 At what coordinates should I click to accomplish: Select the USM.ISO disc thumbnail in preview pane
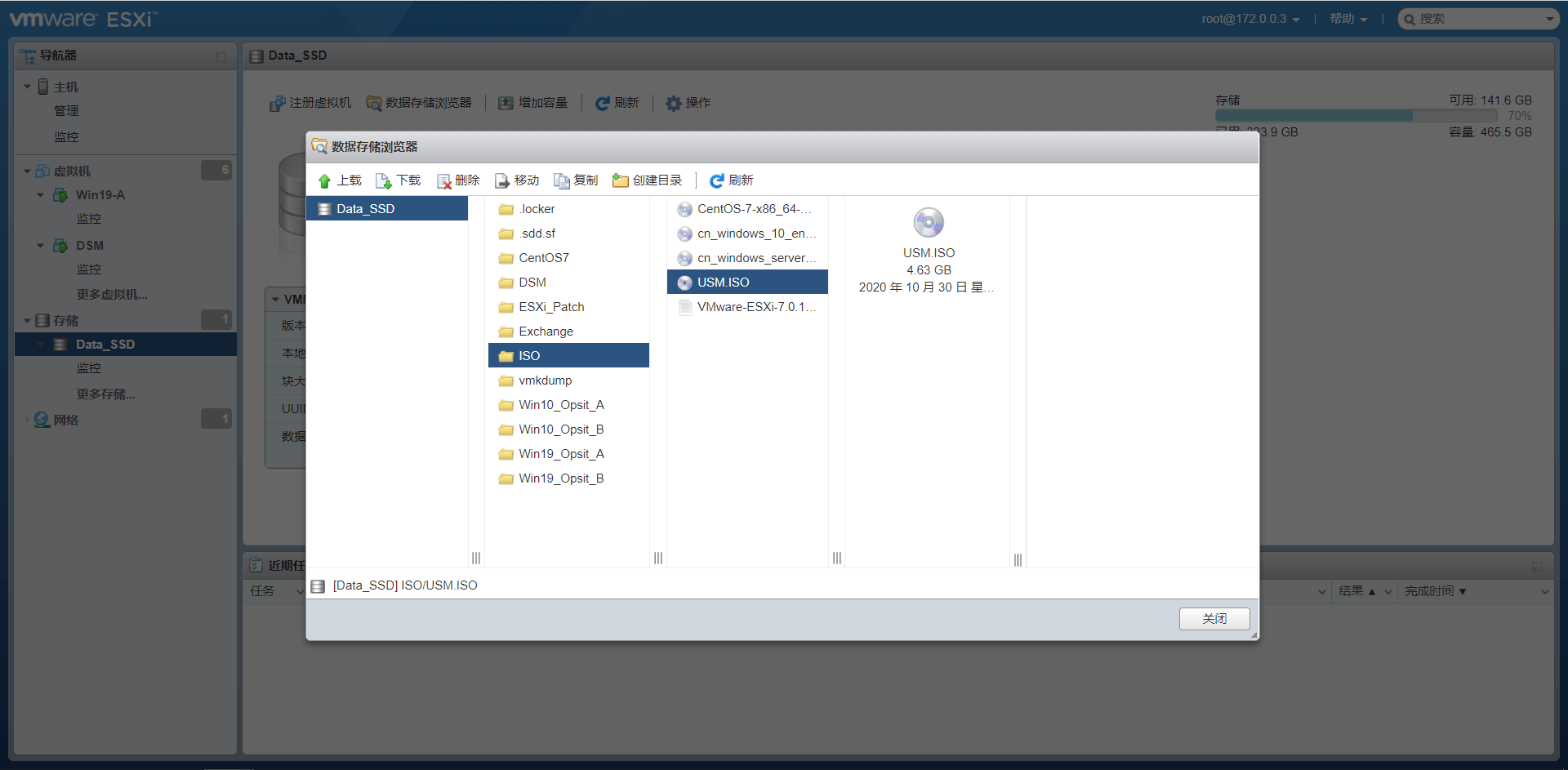(929, 222)
